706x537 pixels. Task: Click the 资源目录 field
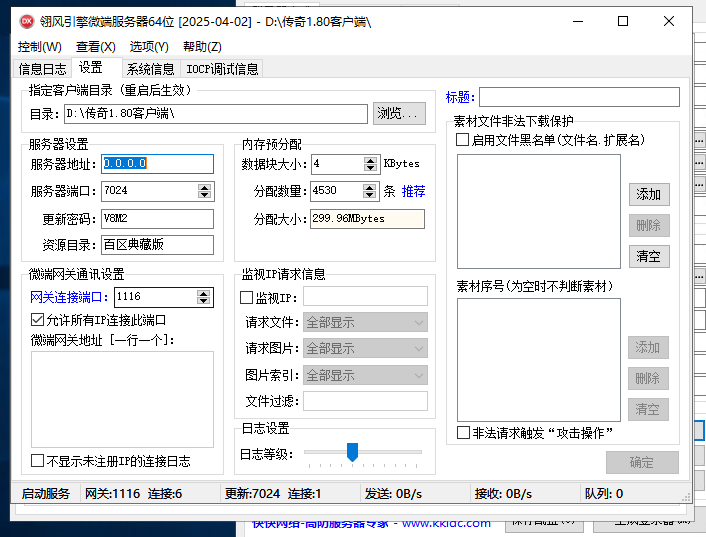pos(157,245)
